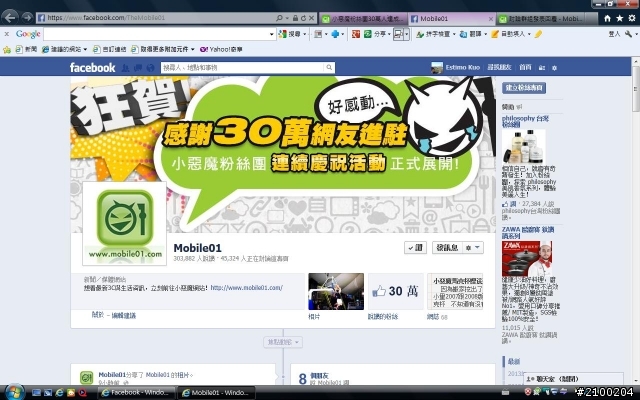Click the philosophy 台灣 sponsored ad title
The height and width of the screenshot is (400, 640).
point(525,121)
